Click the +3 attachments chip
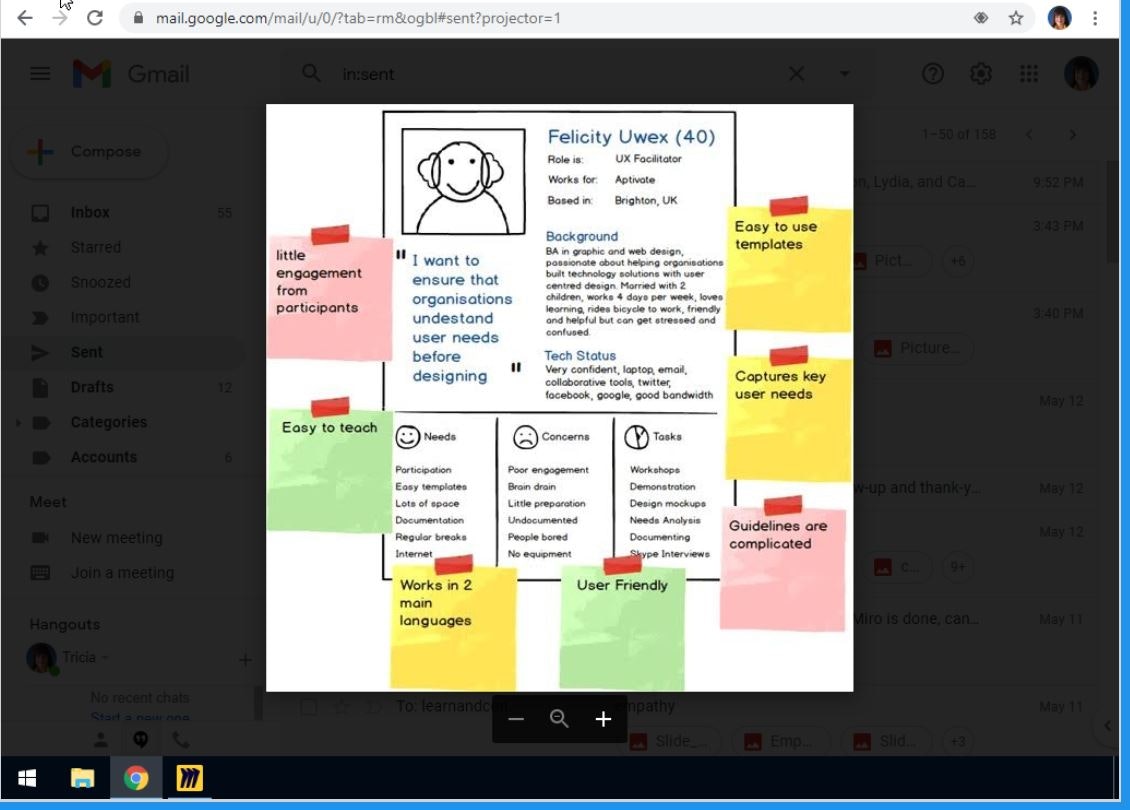1130x810 pixels. pyautogui.click(x=958, y=741)
